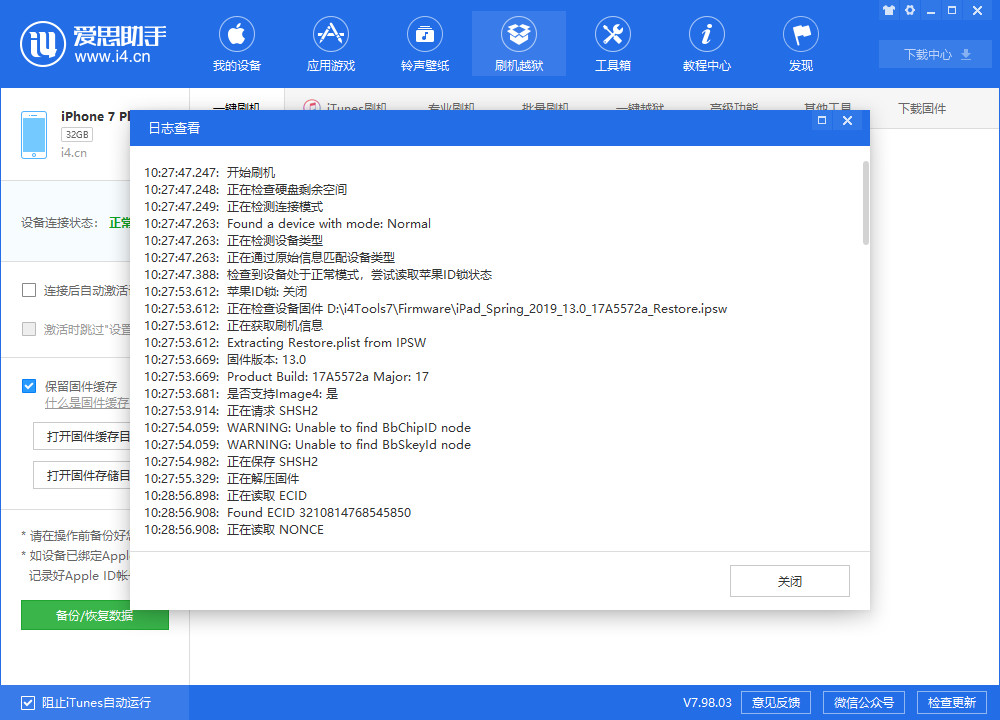Open 铃声壁纸 ringtones and wallpapers section
This screenshot has height=720, width=1000.
tap(425, 44)
